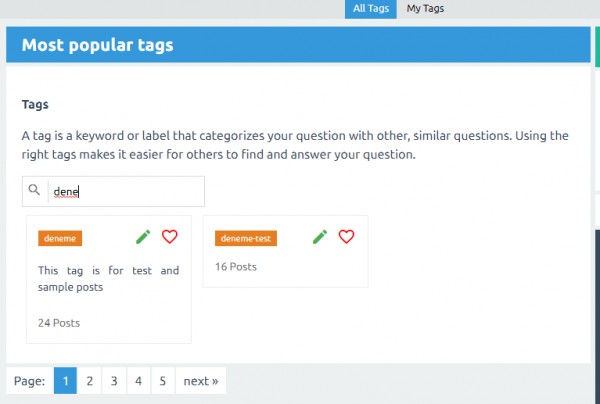
Task: Click the Most popular tags header
Action: (x=98, y=45)
